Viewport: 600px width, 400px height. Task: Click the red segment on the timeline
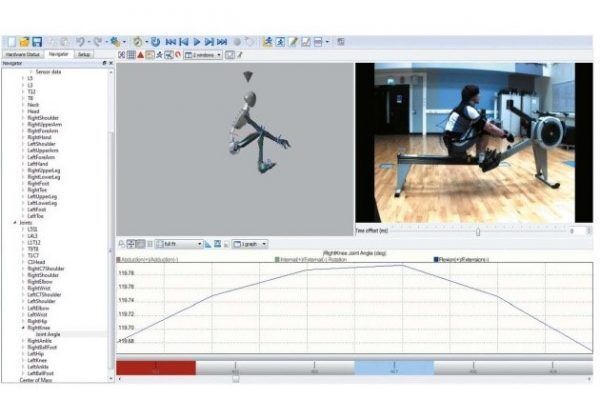(x=155, y=368)
